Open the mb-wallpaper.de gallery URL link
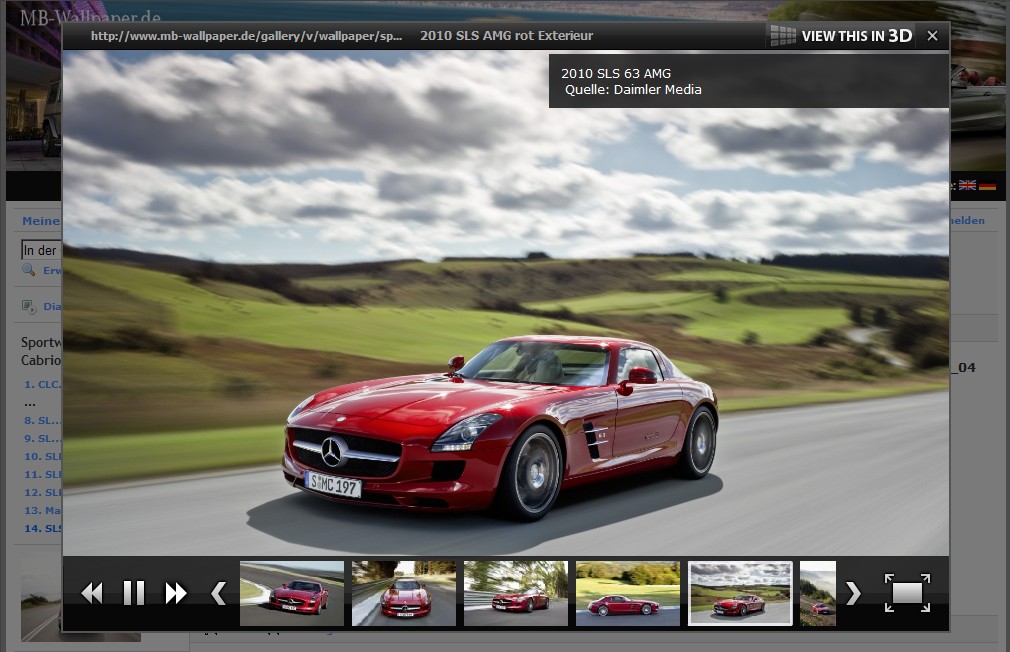1010x652 pixels. tap(246, 36)
